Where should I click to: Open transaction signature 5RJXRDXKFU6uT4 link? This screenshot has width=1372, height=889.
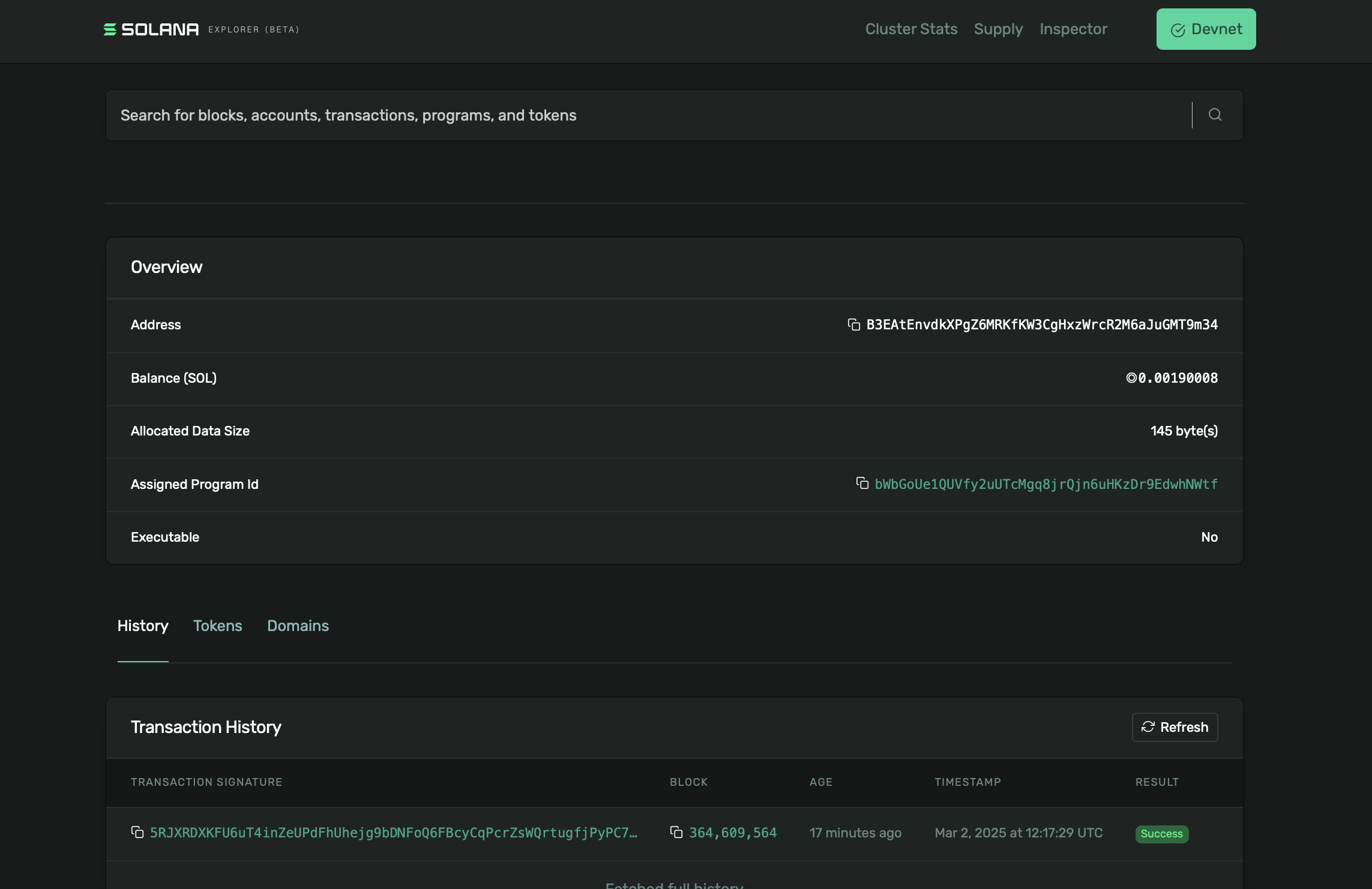393,833
